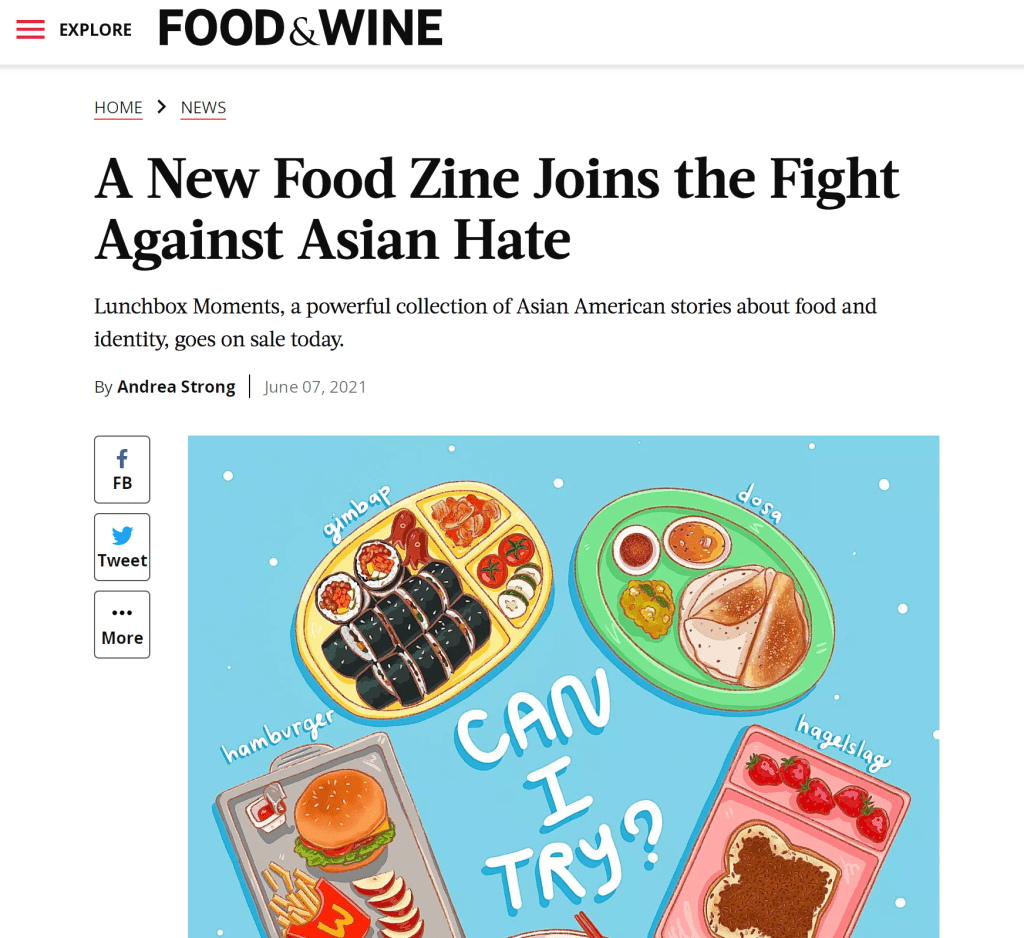Click the breadcrumb chevron separator

[161, 108]
